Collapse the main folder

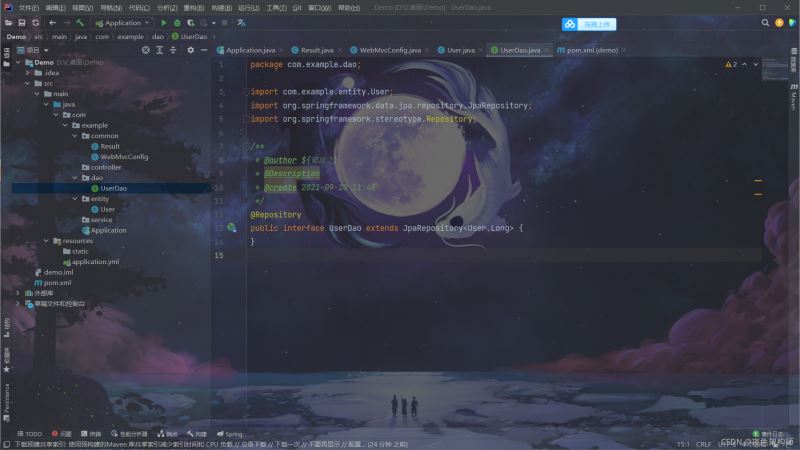click(x=37, y=94)
